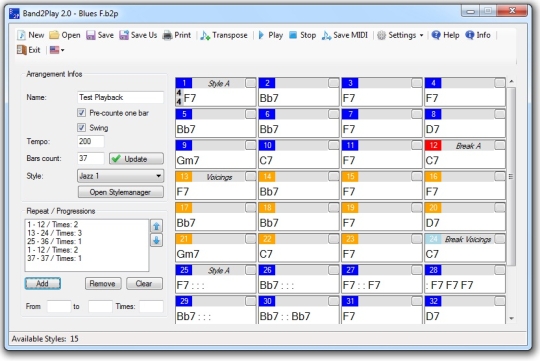Click the C7 chord in bar 10
Screen dimensions: 540x361
(x=266, y=160)
